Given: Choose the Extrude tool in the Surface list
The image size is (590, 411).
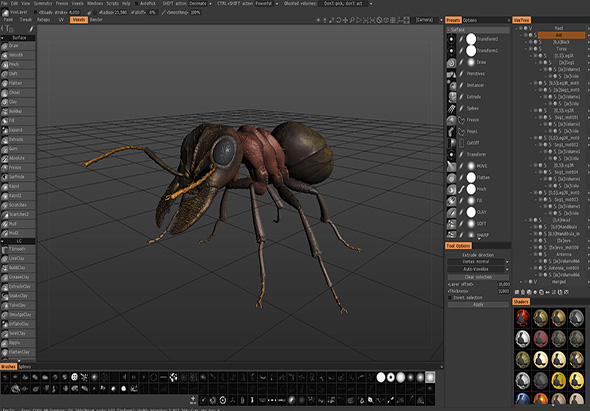Looking at the screenshot, I should (x=18, y=139).
